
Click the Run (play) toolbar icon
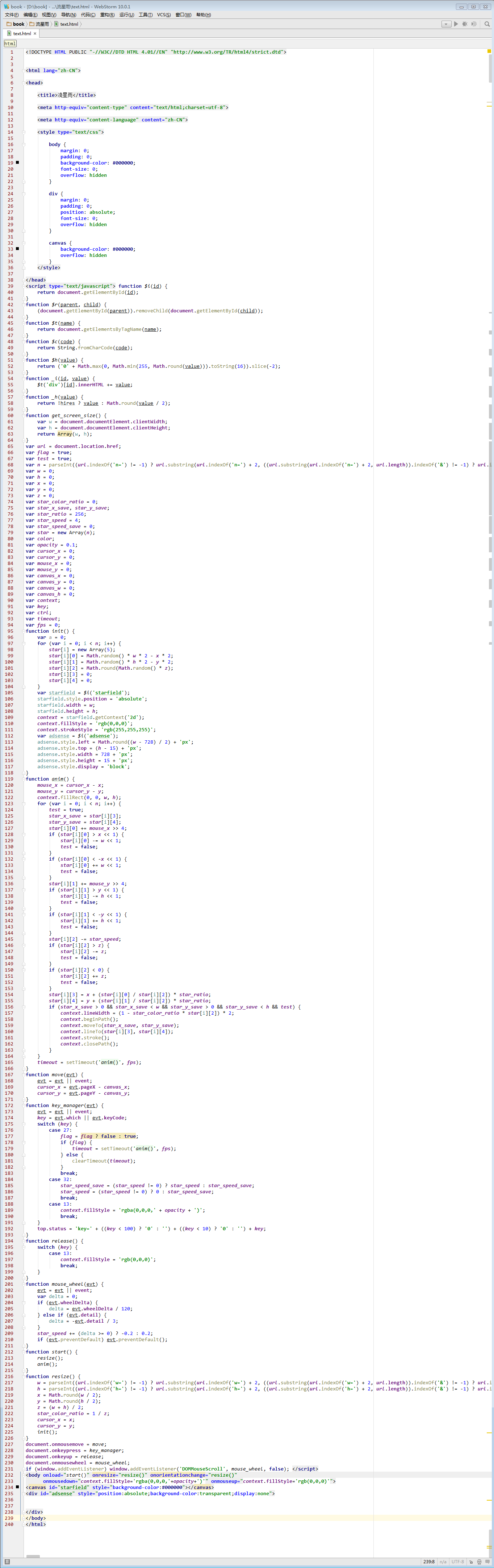pyautogui.click(x=456, y=24)
